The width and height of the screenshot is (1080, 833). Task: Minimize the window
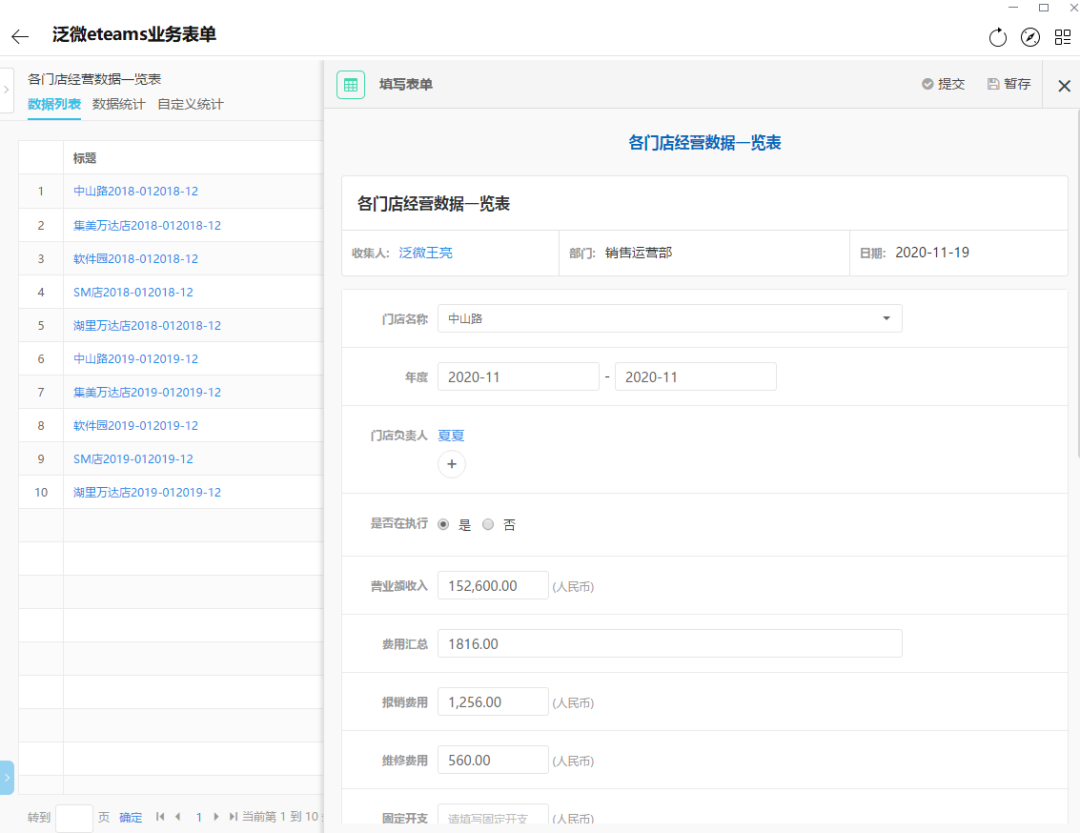[1013, 8]
